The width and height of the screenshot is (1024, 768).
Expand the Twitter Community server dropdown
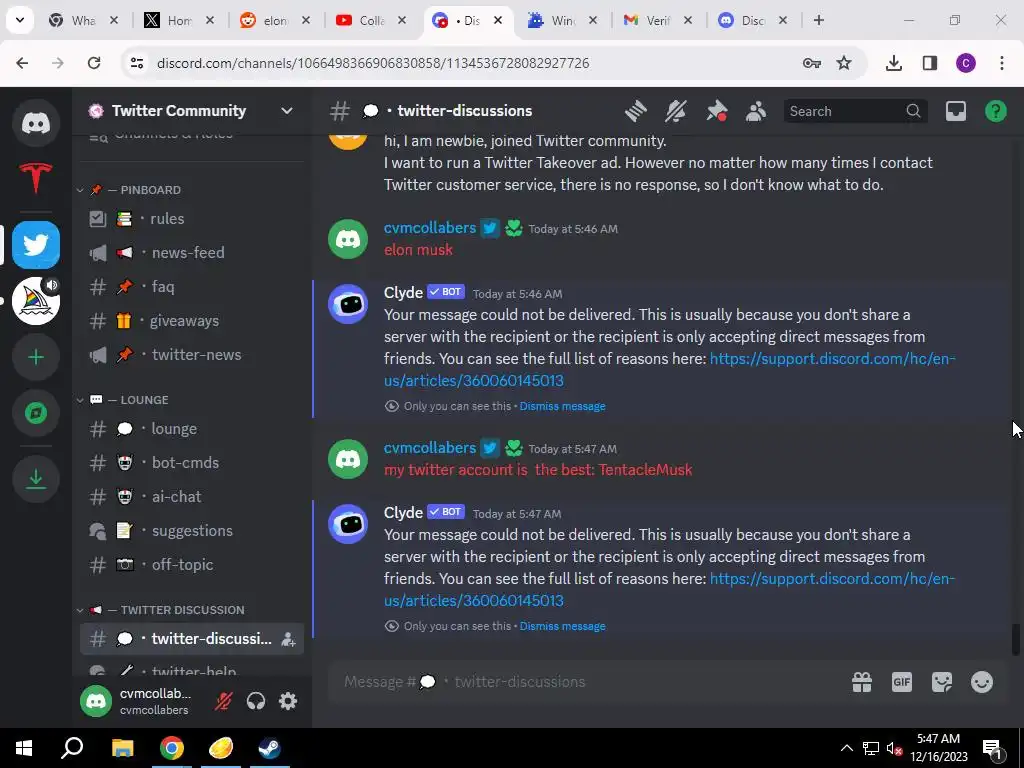(x=287, y=111)
